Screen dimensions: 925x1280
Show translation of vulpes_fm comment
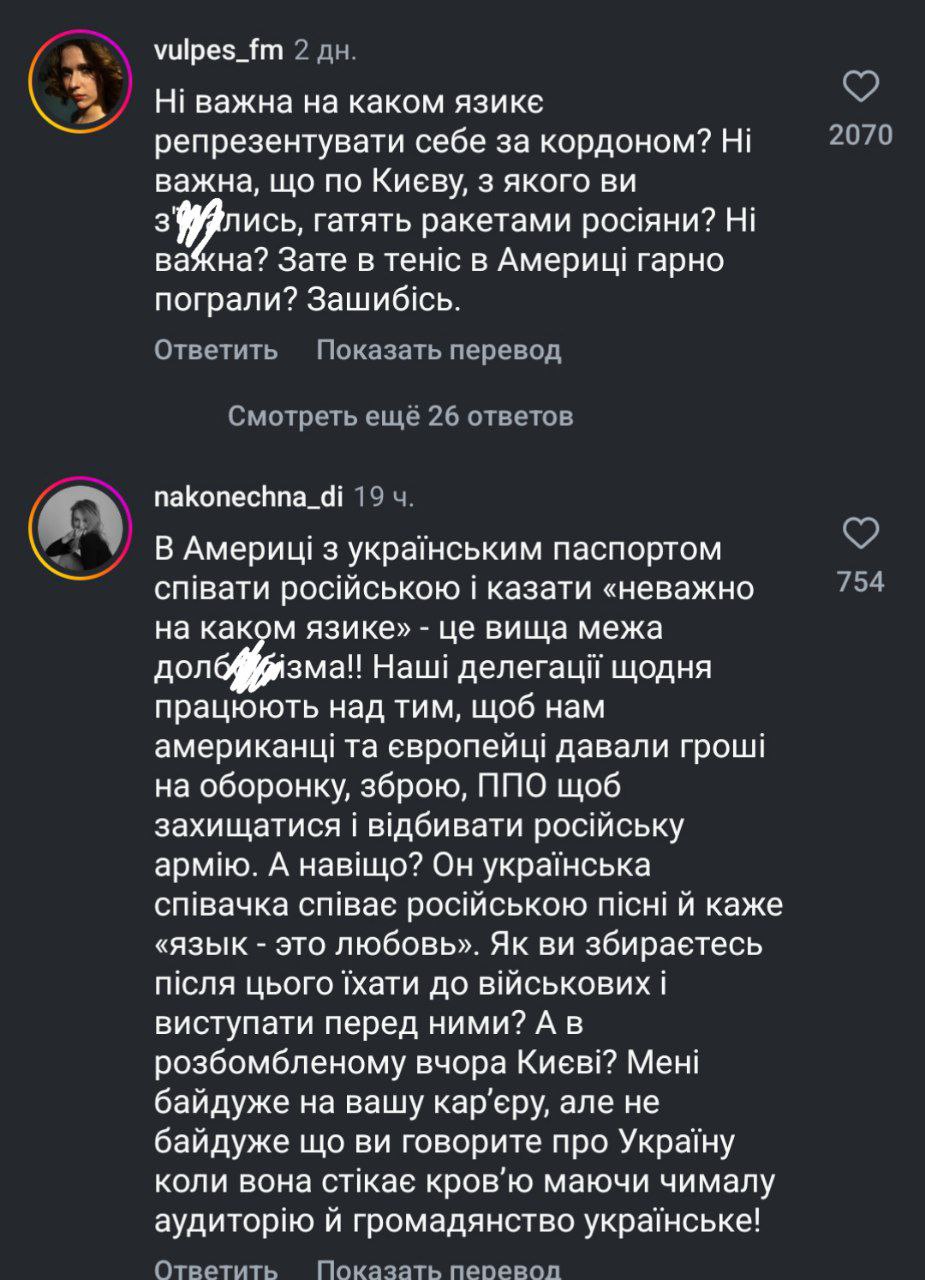438,351
